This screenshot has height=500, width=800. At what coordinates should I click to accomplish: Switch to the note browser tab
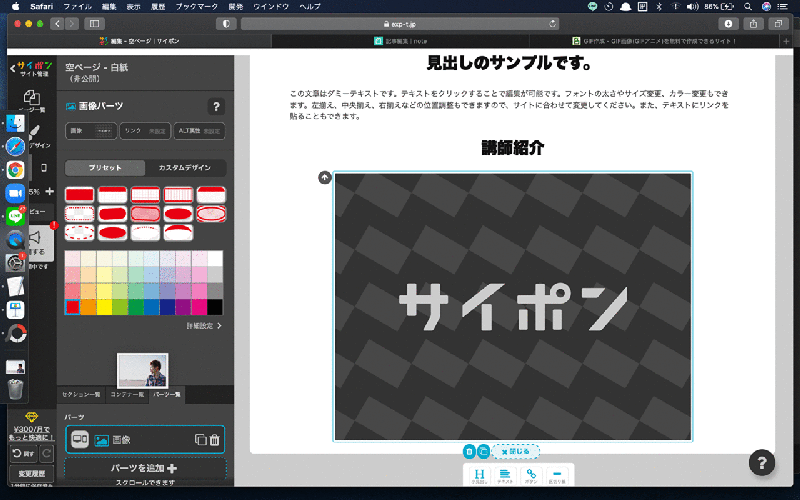click(401, 41)
